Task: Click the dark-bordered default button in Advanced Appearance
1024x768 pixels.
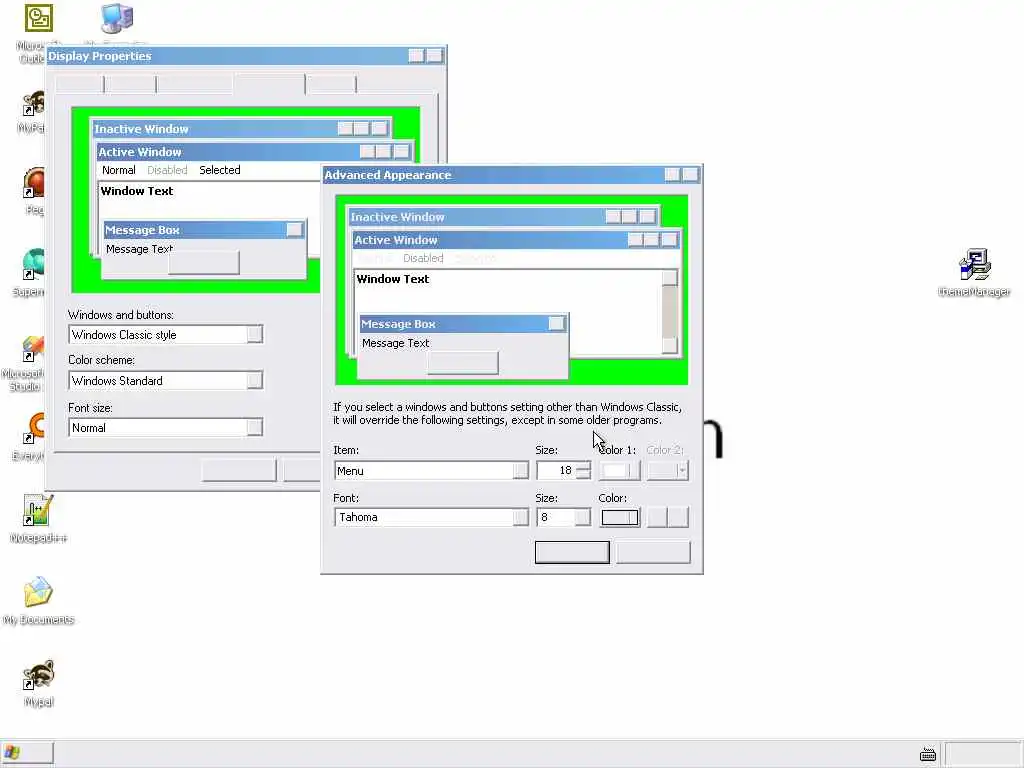Action: tap(572, 552)
